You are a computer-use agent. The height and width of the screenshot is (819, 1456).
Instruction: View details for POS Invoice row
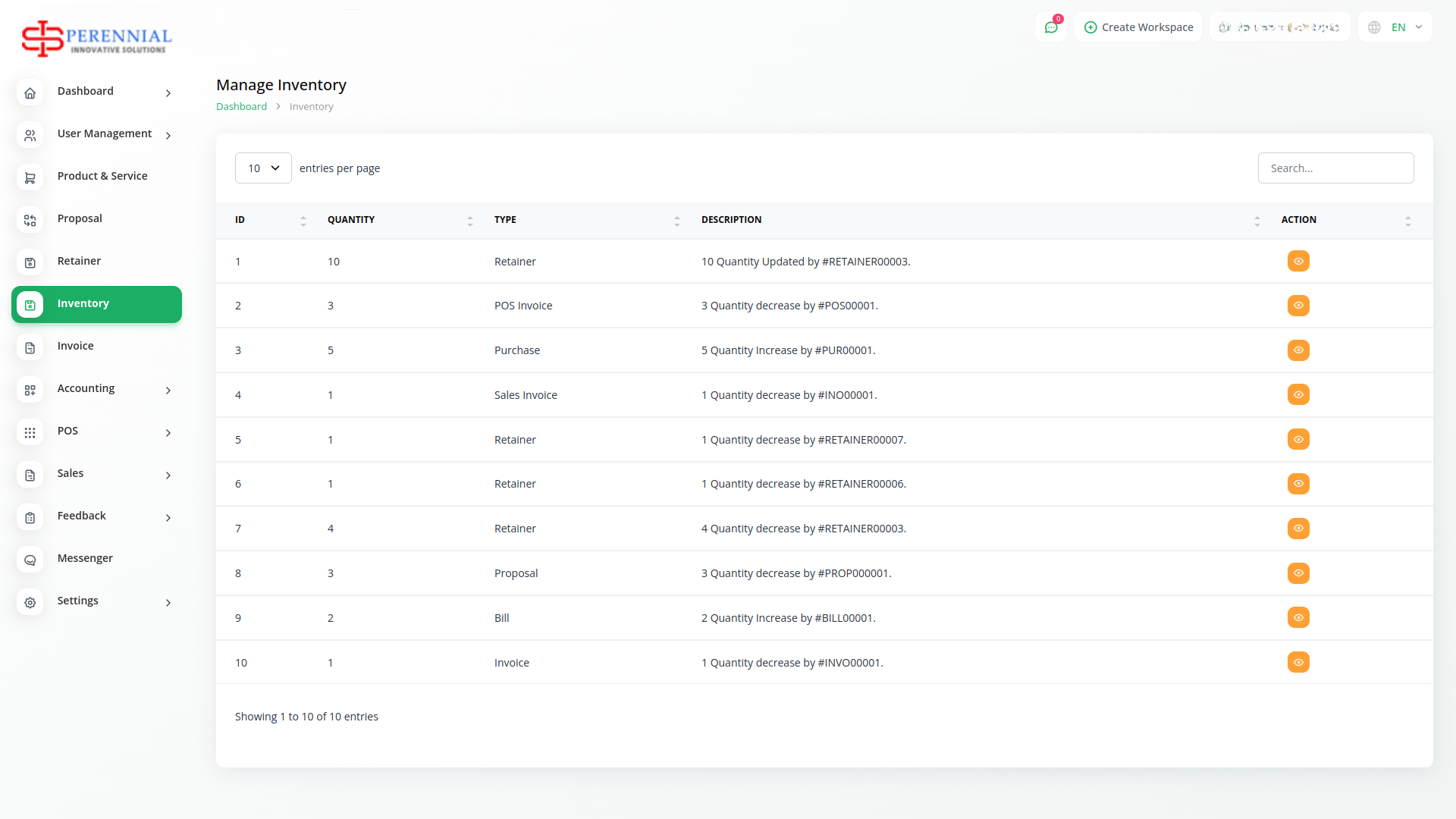[1298, 306]
